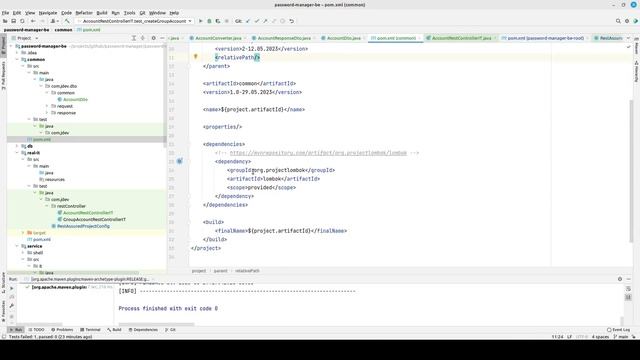Image resolution: width=640 pixels, height=360 pixels.
Task: Click the Git update project icon
Action: click(248, 21)
